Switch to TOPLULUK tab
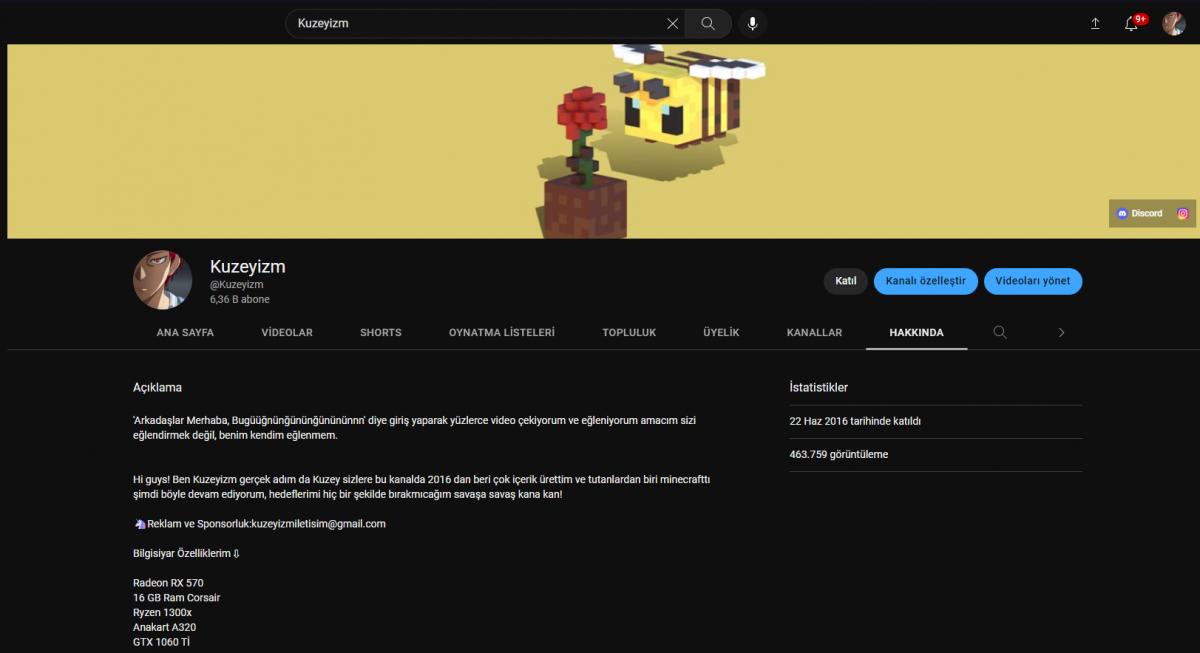1200x653 pixels. tap(629, 332)
